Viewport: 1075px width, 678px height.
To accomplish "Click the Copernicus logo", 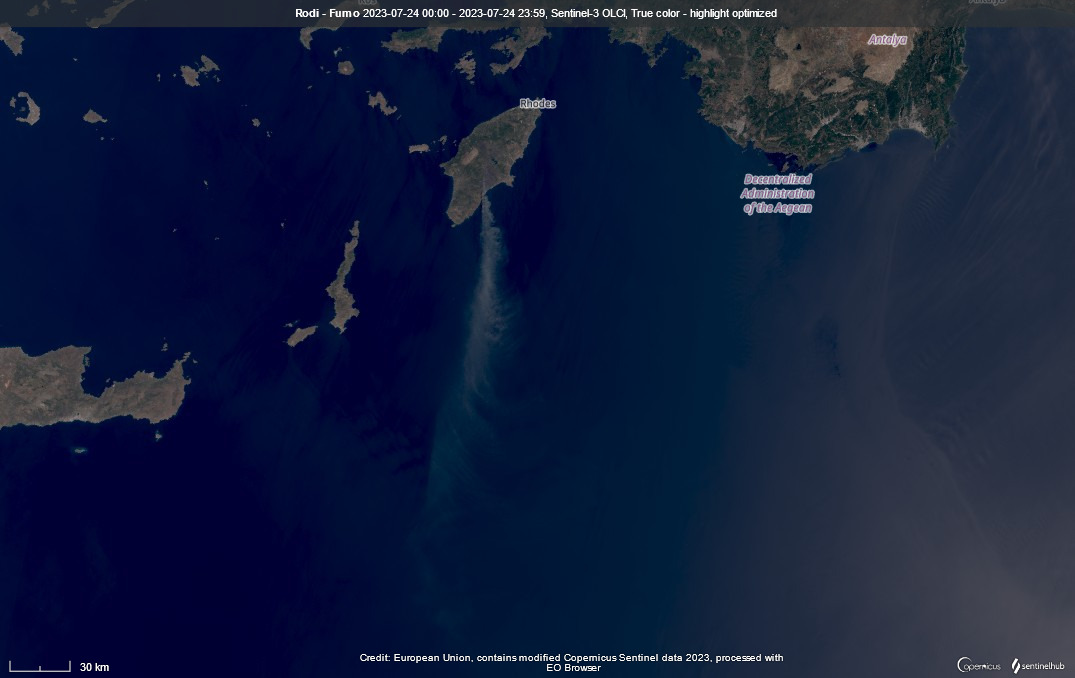I will pyautogui.click(x=979, y=665).
